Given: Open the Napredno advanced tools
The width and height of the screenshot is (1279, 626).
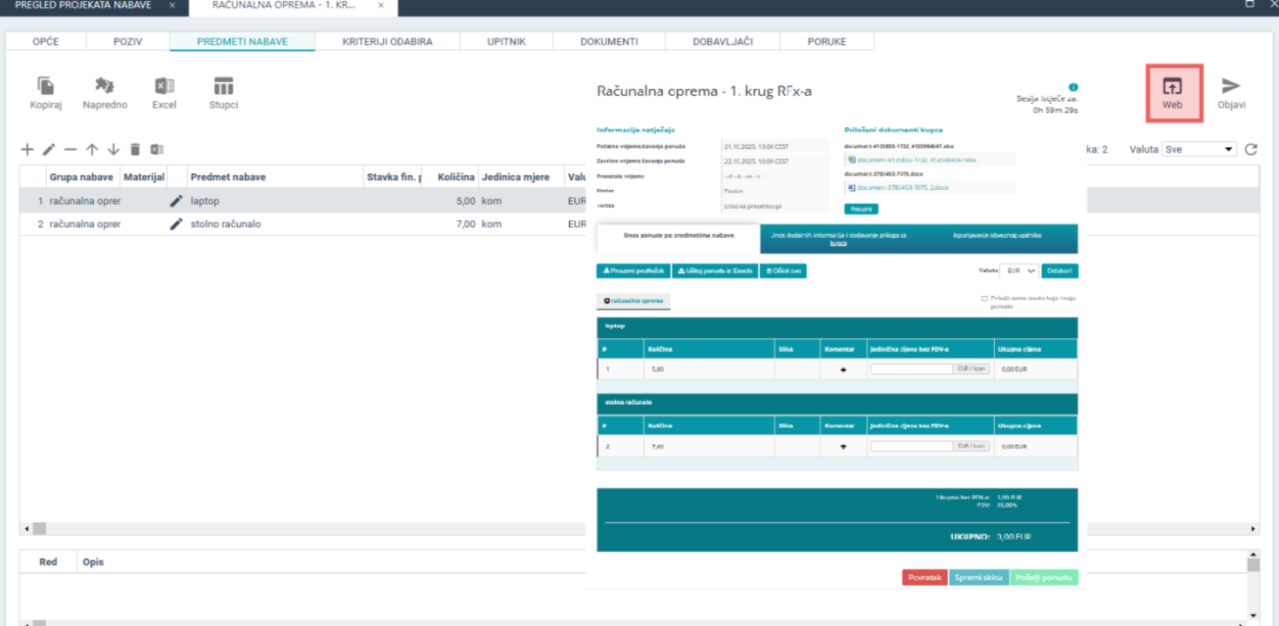Looking at the screenshot, I should coord(105,87).
